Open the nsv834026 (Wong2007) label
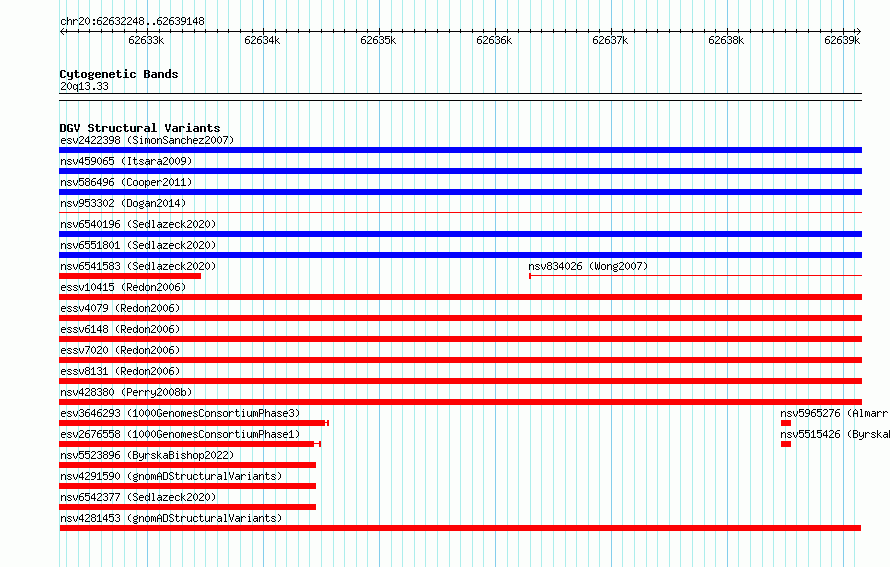 pos(588,266)
